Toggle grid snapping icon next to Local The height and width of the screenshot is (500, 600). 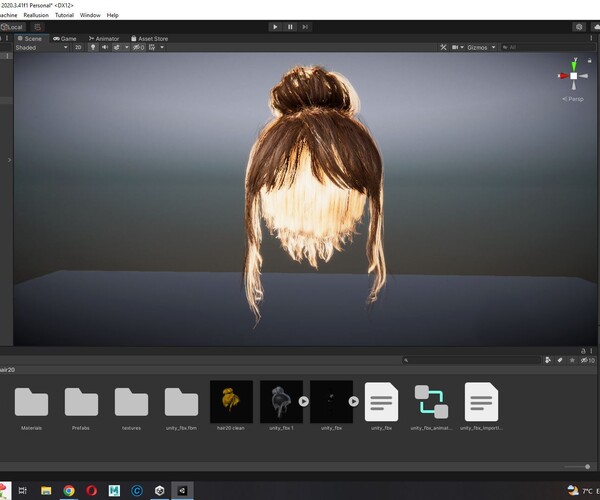[37, 27]
